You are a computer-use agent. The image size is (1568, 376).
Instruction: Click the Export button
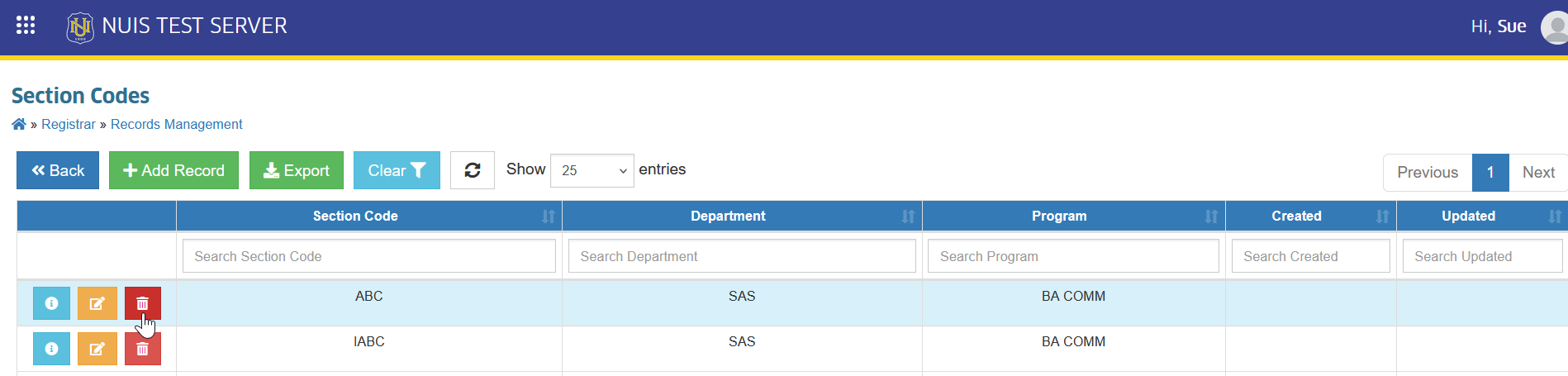pyautogui.click(x=297, y=170)
